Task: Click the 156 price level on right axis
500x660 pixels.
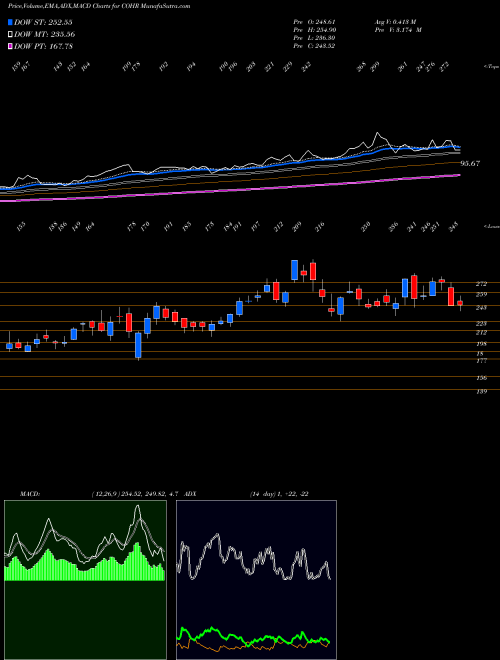Action: point(481,378)
